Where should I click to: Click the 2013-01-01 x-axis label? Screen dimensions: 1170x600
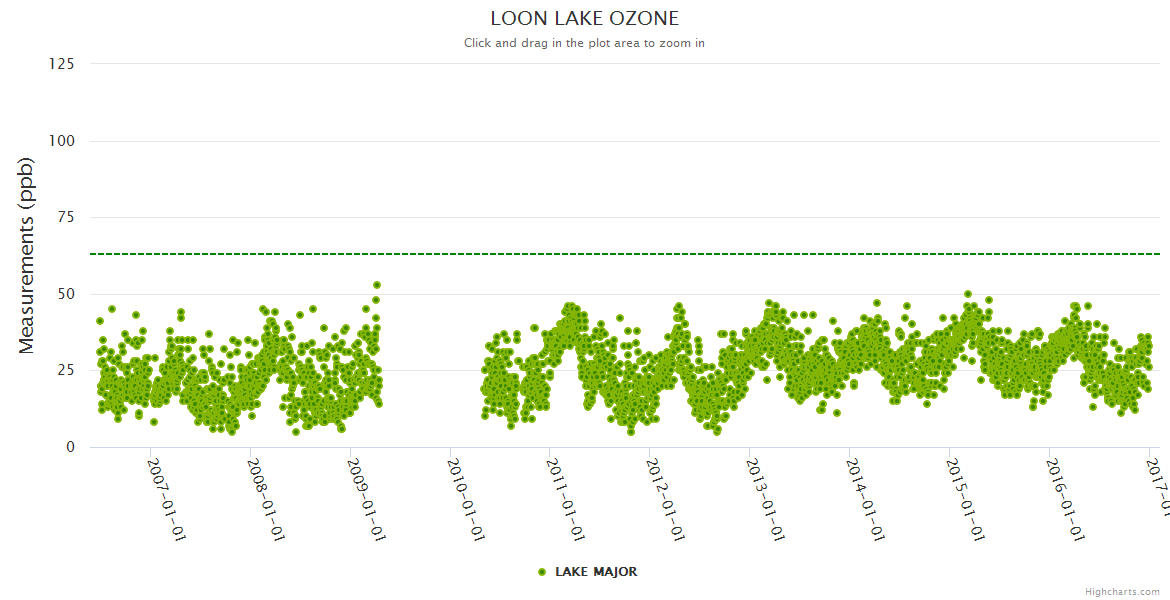[x=767, y=498]
